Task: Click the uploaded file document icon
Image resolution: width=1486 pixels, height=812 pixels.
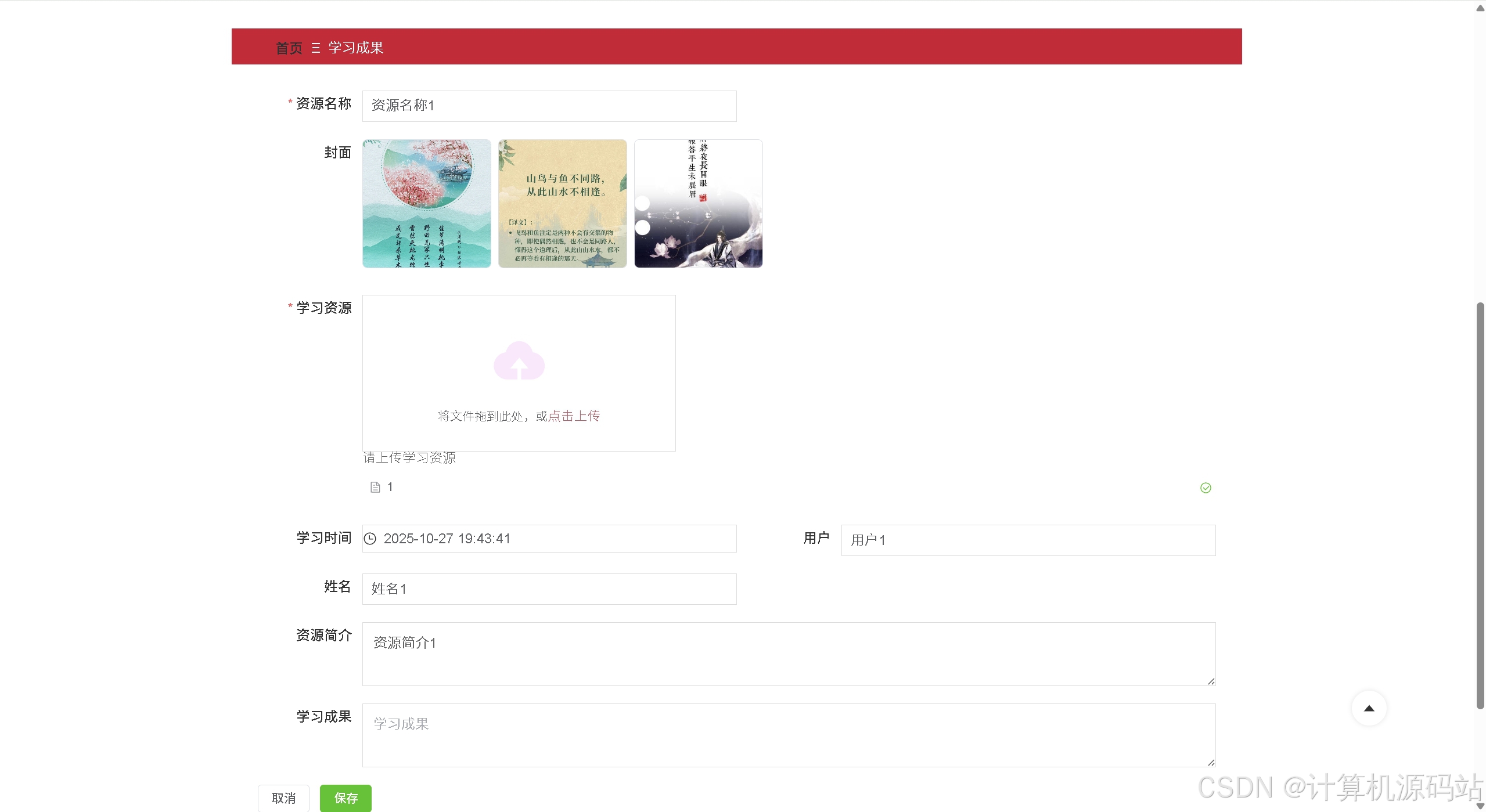Action: [375, 487]
